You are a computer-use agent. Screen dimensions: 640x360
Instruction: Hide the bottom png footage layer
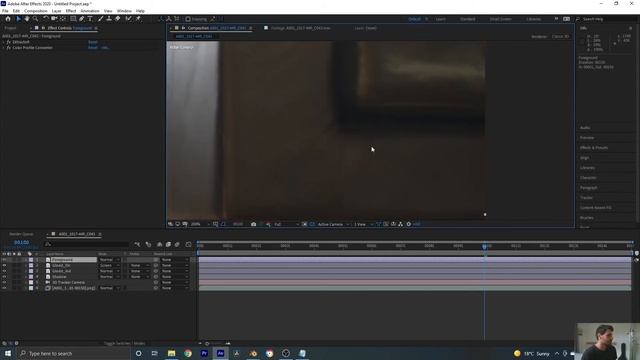pyautogui.click(x=4, y=288)
